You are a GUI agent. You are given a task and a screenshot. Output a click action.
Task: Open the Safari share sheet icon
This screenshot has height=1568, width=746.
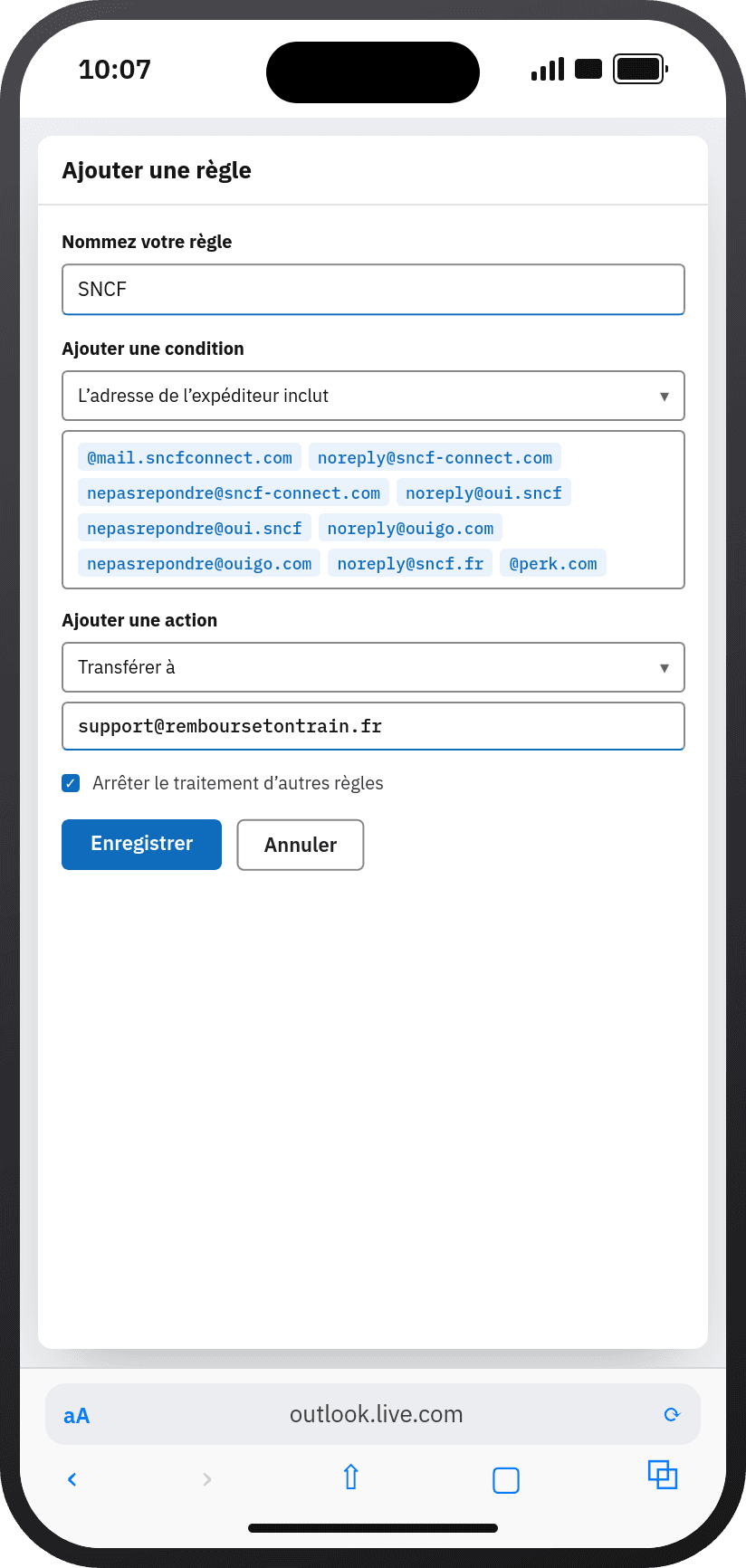351,1477
